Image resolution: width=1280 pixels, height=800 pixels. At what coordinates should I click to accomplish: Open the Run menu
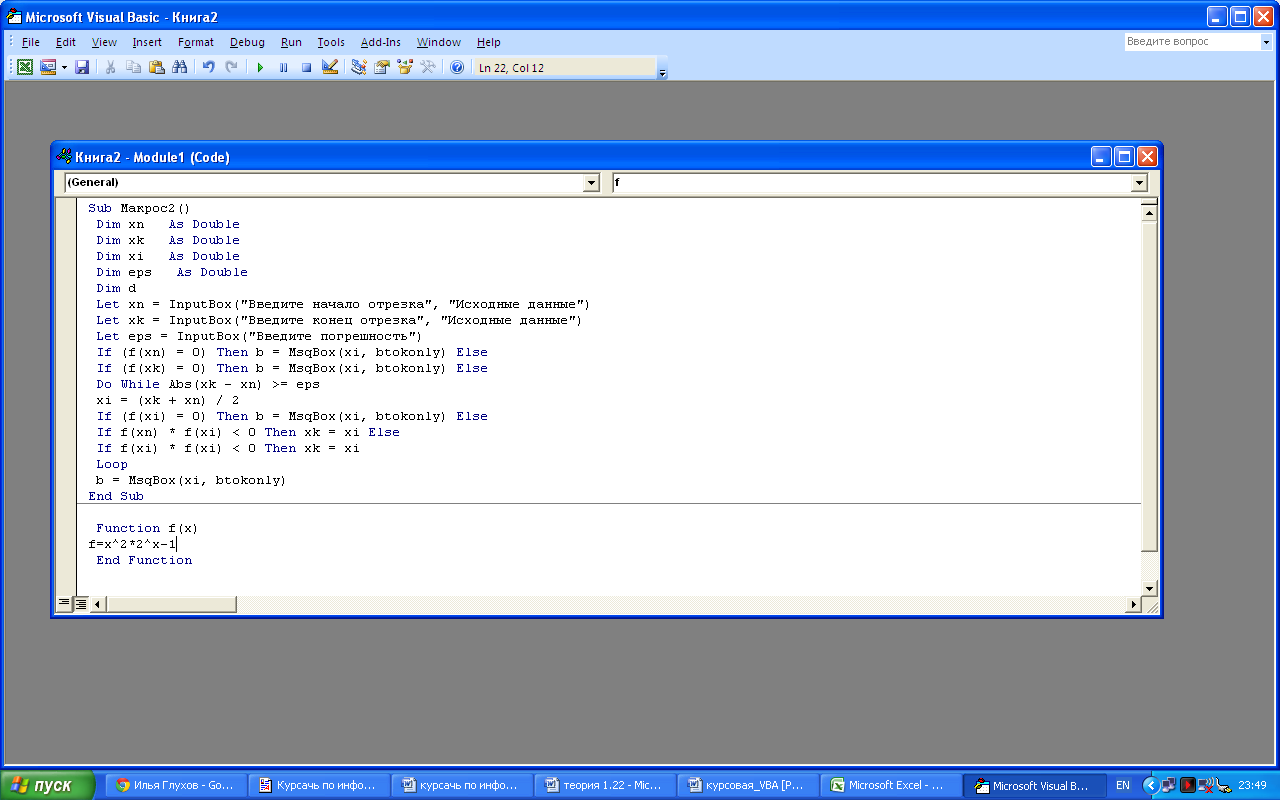(x=291, y=42)
